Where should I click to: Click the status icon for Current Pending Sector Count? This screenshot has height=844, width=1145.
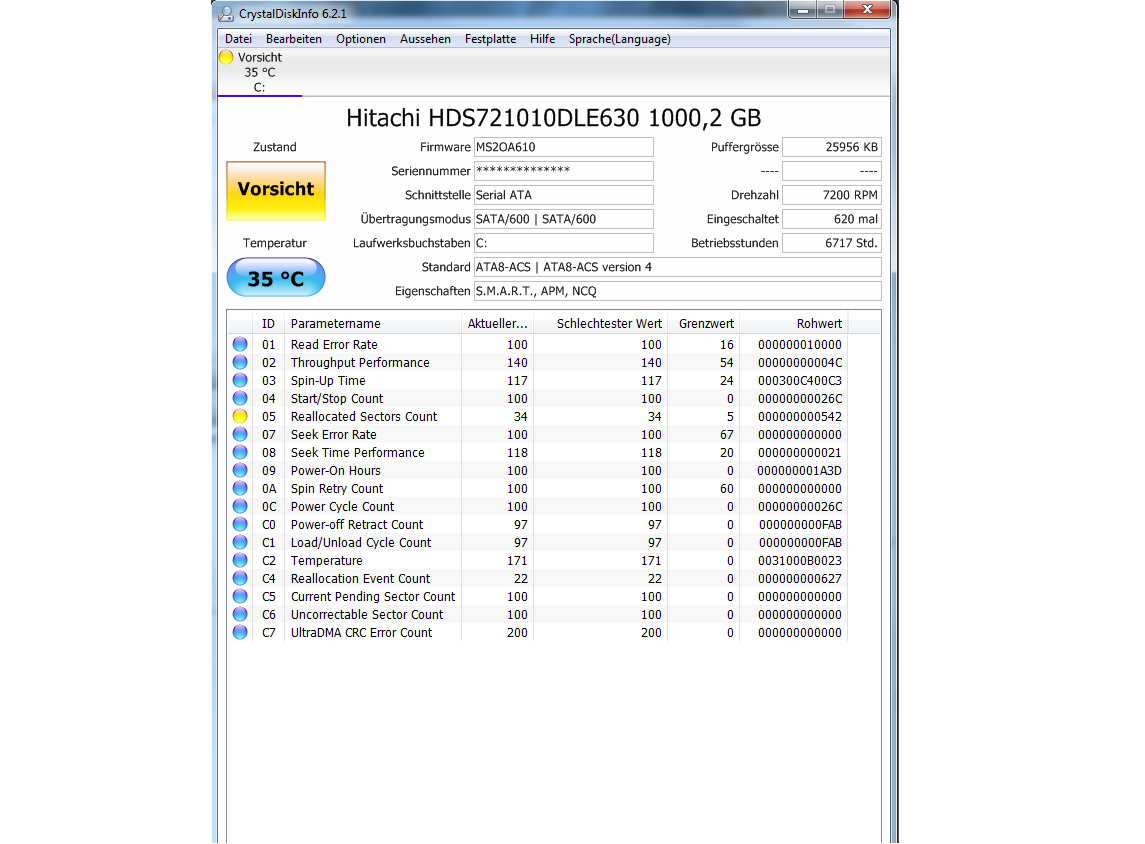(x=240, y=596)
